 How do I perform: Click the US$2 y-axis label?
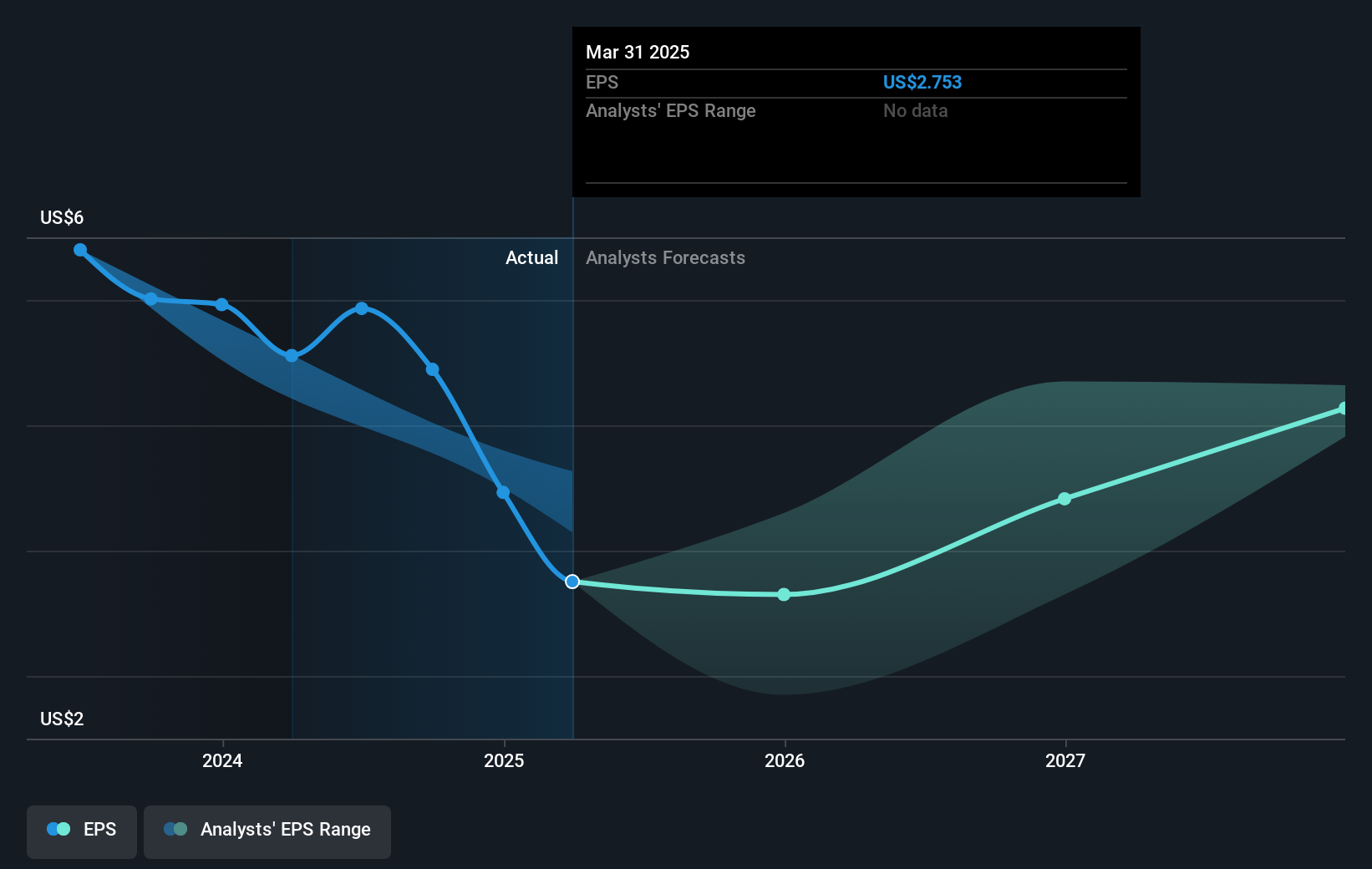[x=62, y=719]
